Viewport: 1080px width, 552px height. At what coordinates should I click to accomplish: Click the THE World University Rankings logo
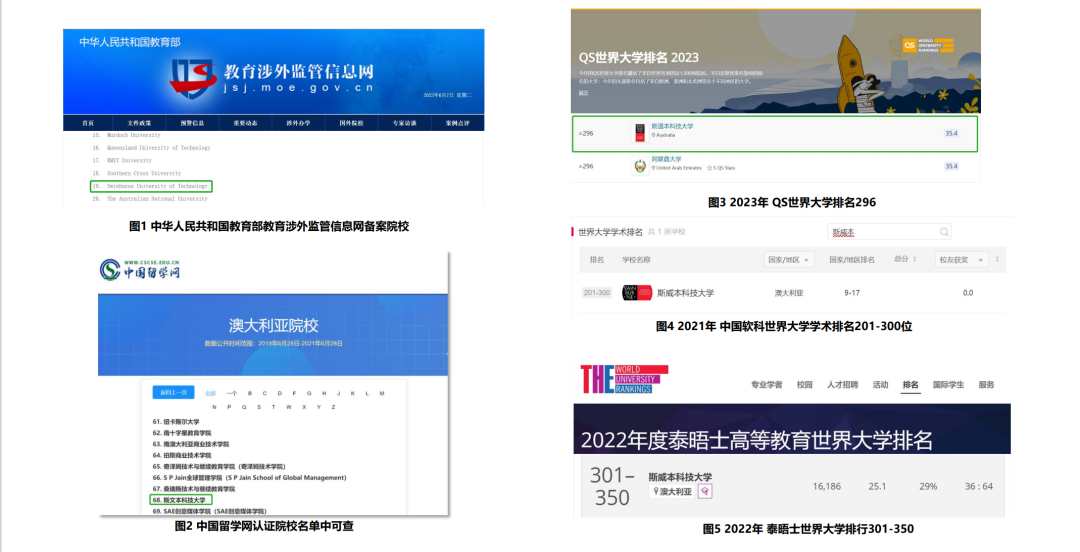(x=623, y=379)
